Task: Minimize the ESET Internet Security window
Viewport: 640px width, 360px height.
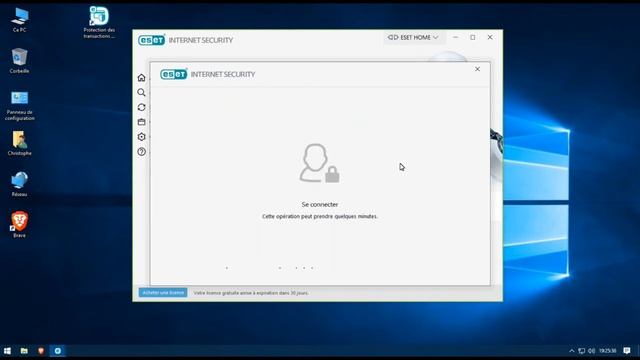Action: [456, 37]
